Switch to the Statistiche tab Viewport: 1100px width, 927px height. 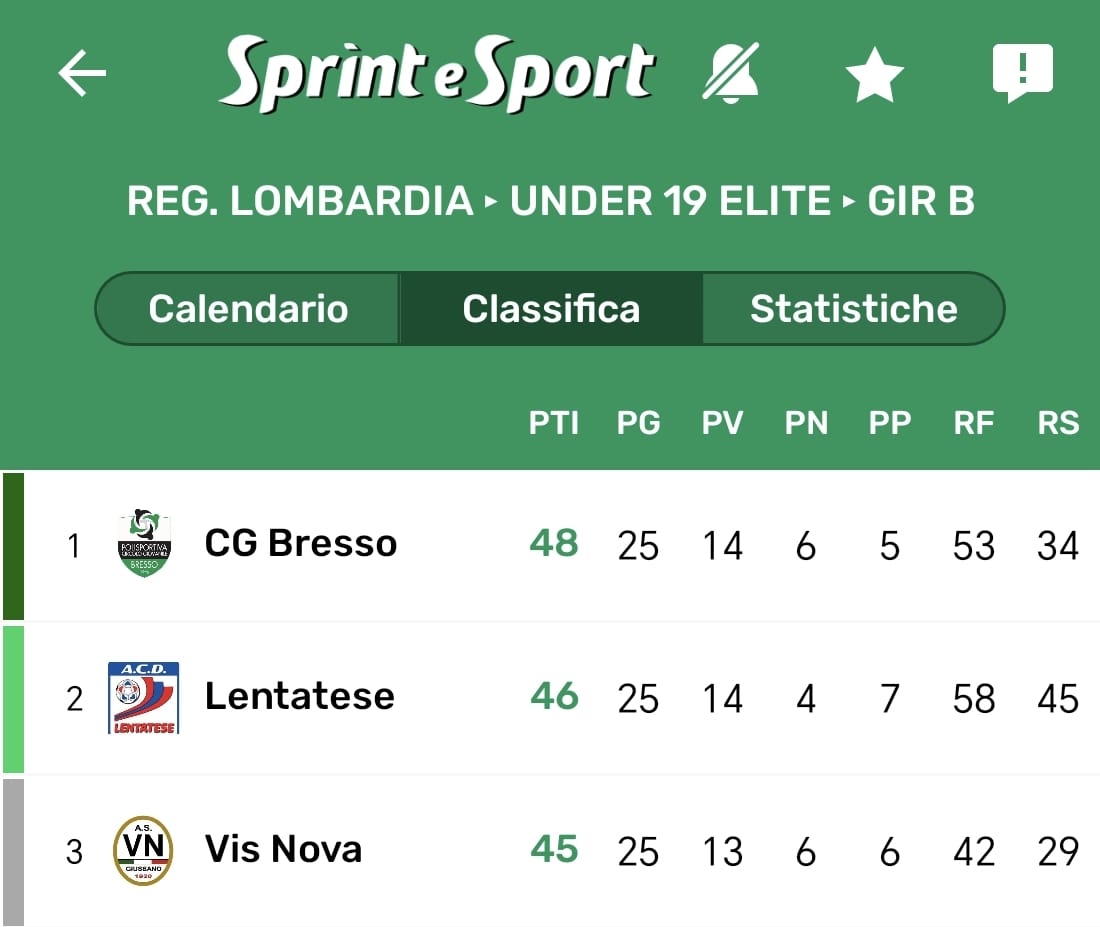853,308
